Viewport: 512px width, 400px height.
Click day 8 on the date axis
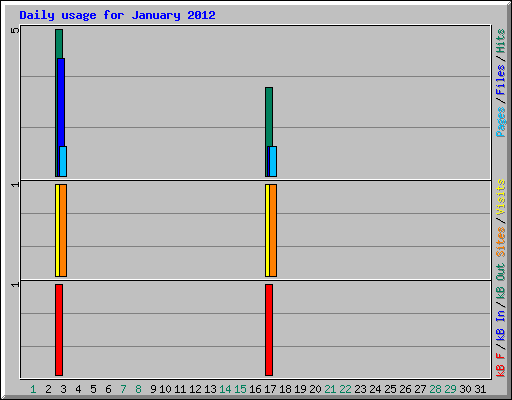(x=138, y=389)
